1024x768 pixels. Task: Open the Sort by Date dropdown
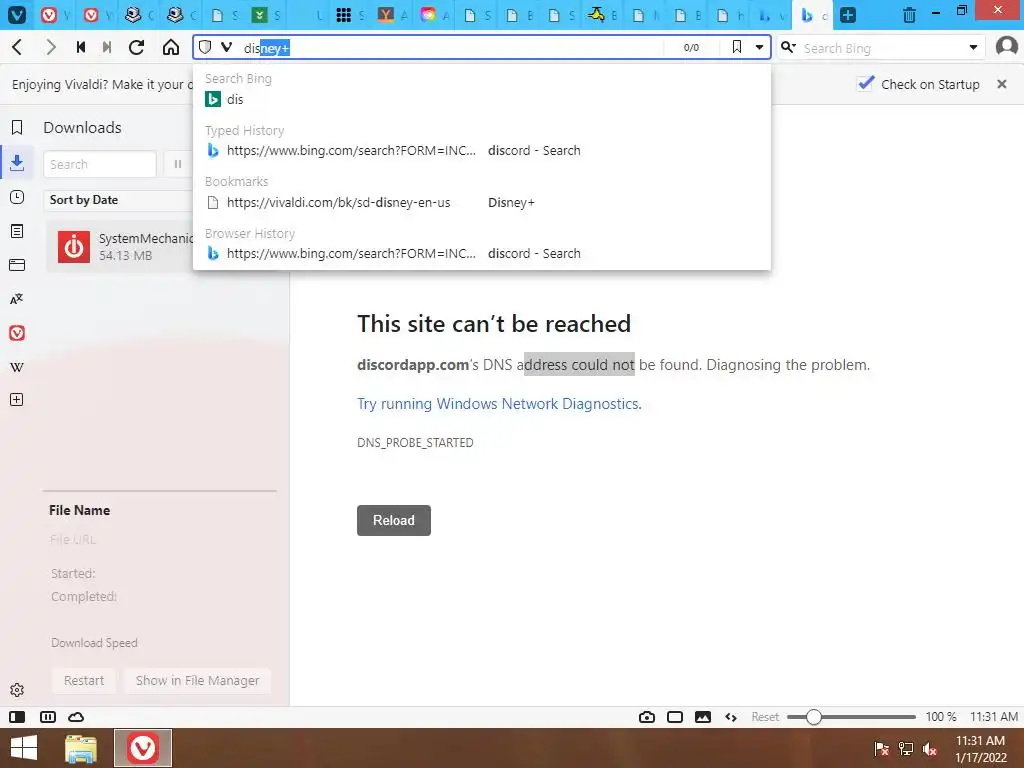(x=120, y=200)
